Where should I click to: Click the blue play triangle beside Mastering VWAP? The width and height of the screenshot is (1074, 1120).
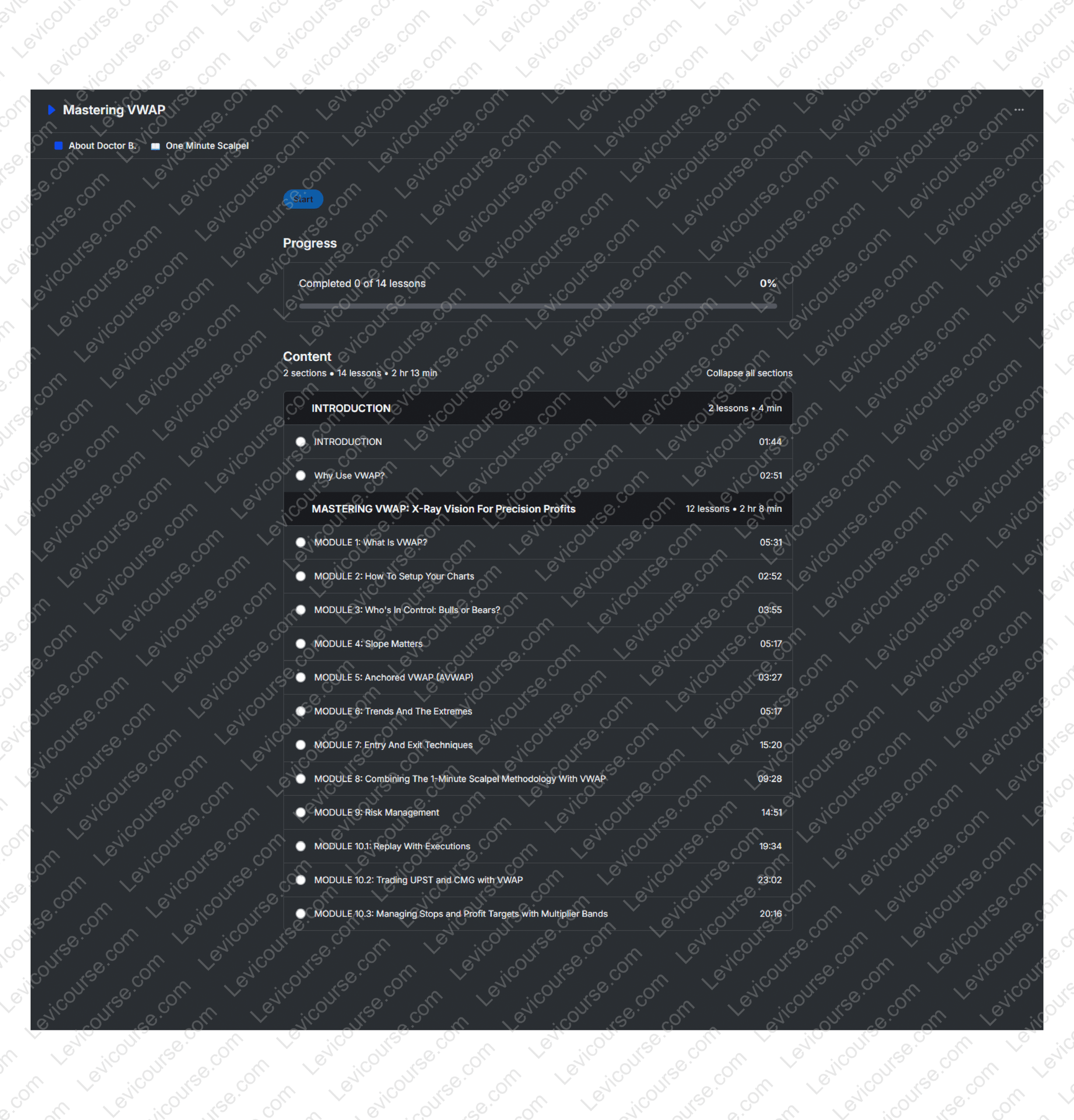(x=52, y=110)
